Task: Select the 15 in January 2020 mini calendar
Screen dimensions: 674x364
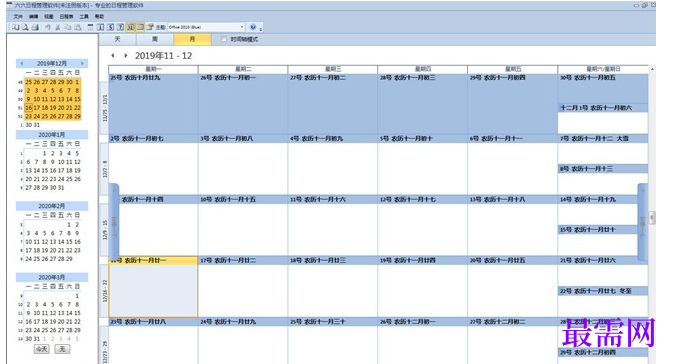Action: (x=45, y=171)
